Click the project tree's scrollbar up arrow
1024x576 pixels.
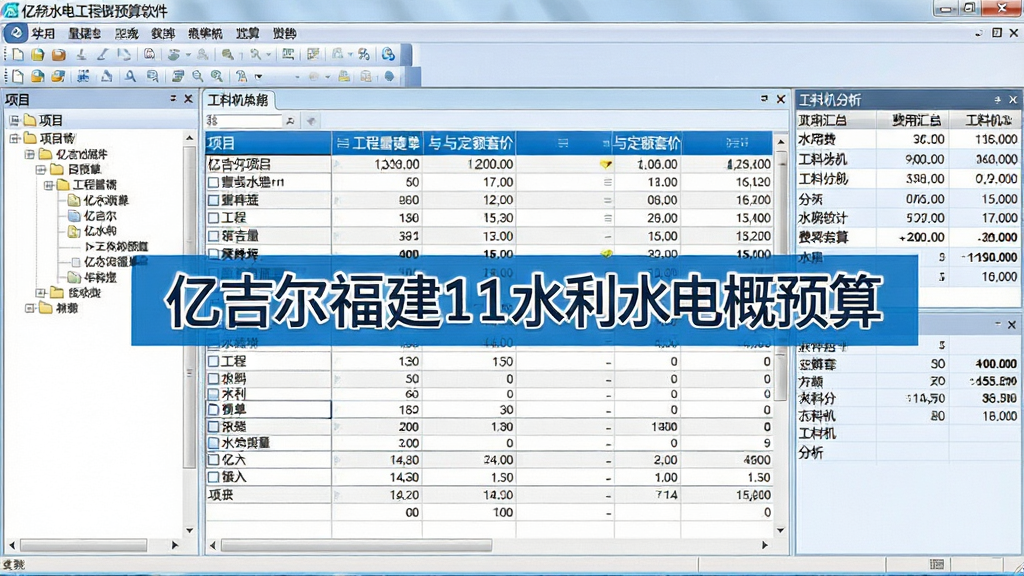coord(189,138)
